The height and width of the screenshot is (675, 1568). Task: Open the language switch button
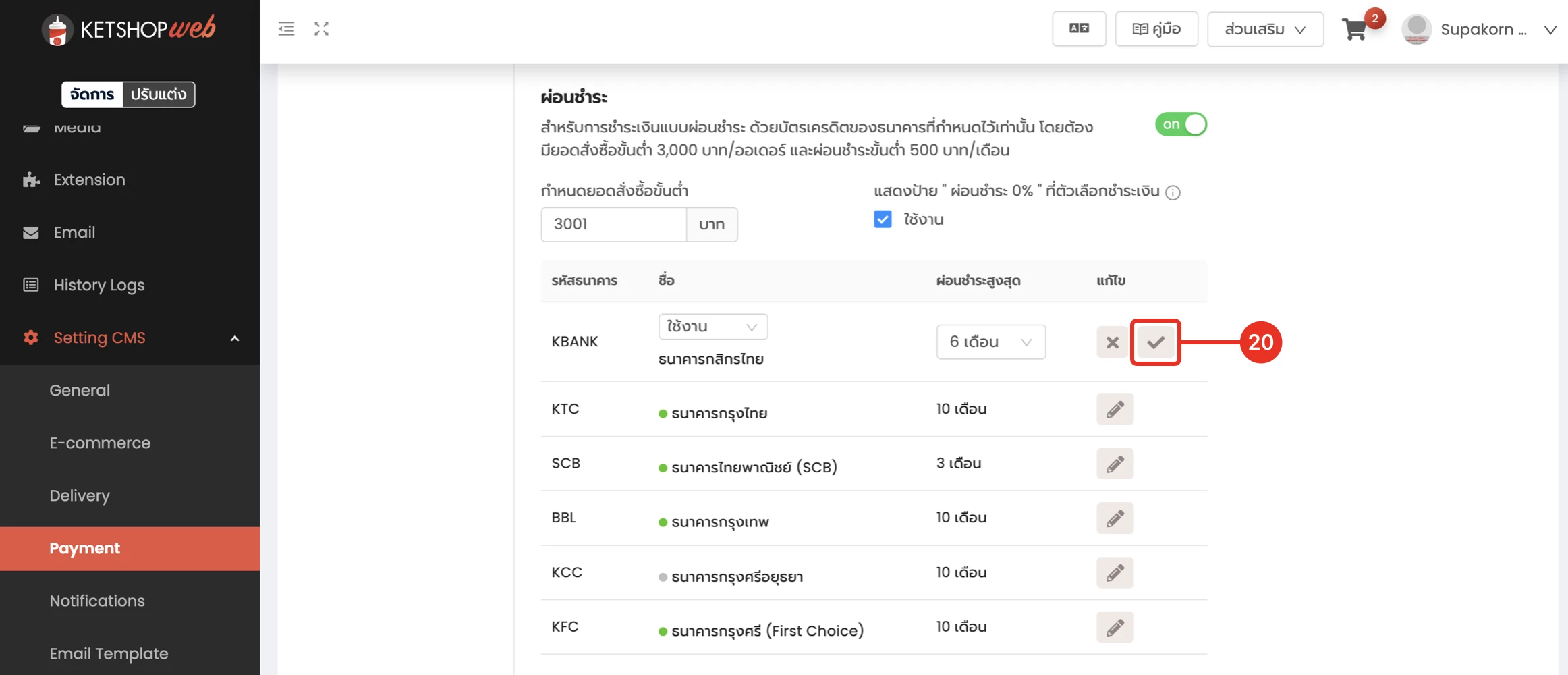click(1079, 28)
